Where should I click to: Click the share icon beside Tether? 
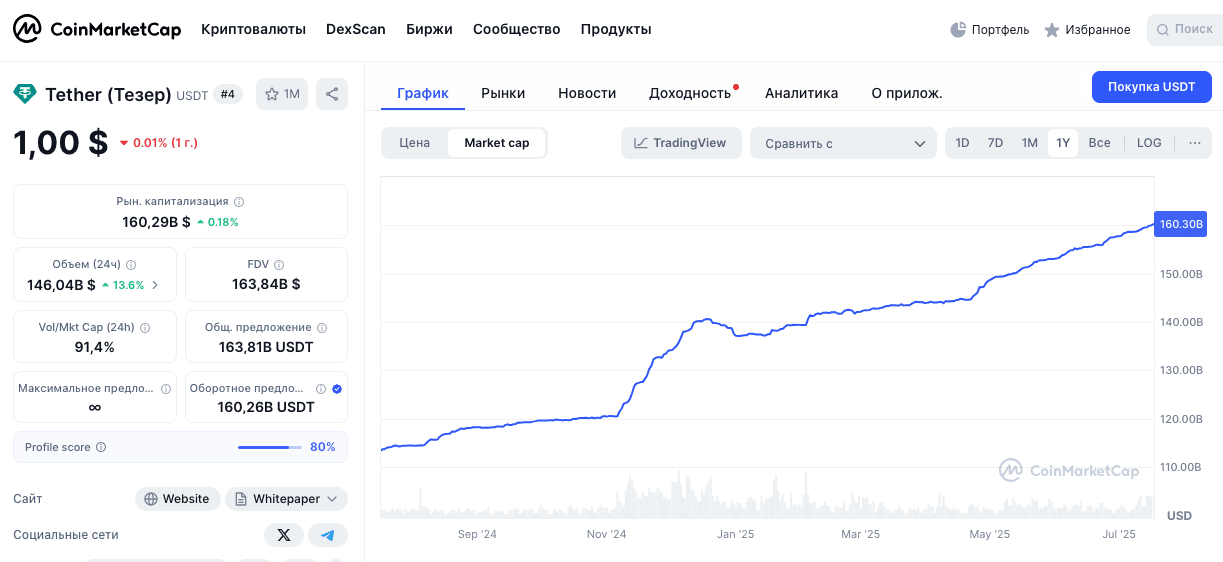click(332, 95)
